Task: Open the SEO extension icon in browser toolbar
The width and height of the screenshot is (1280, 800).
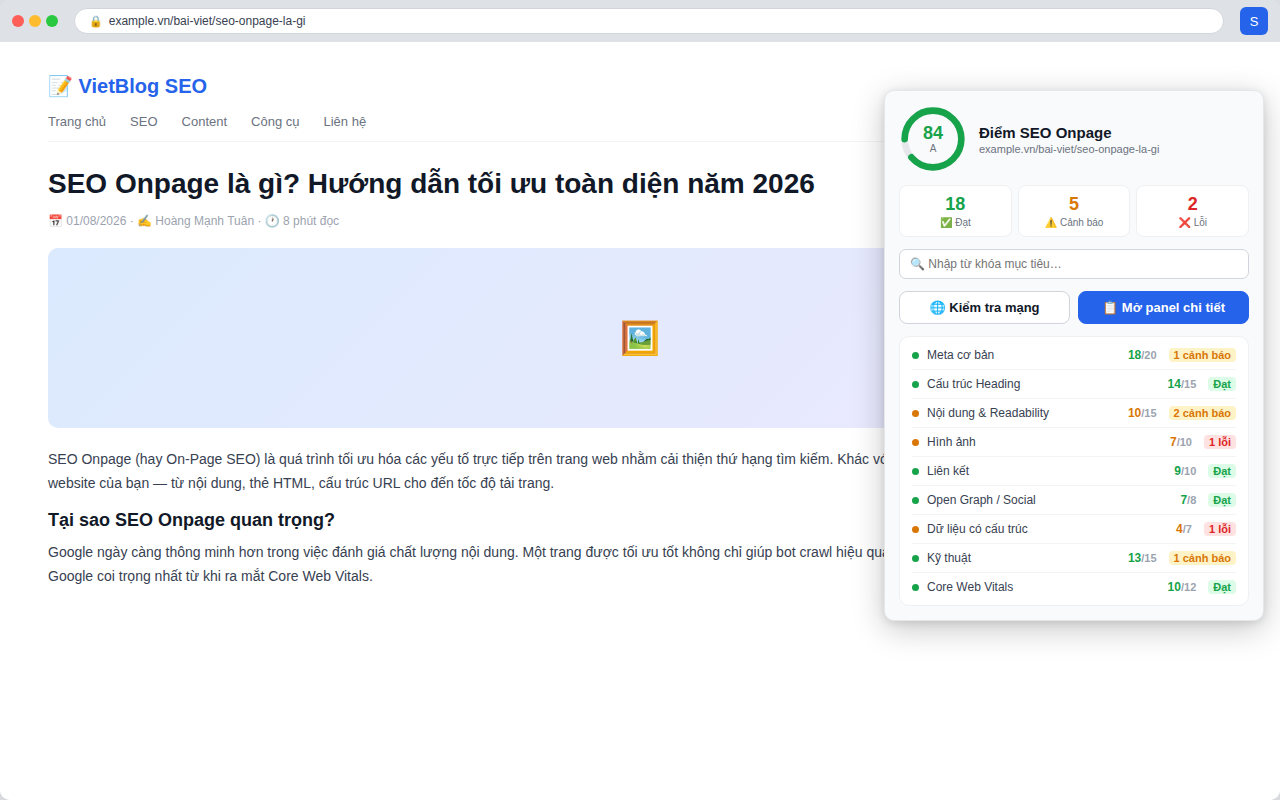Action: click(1254, 21)
